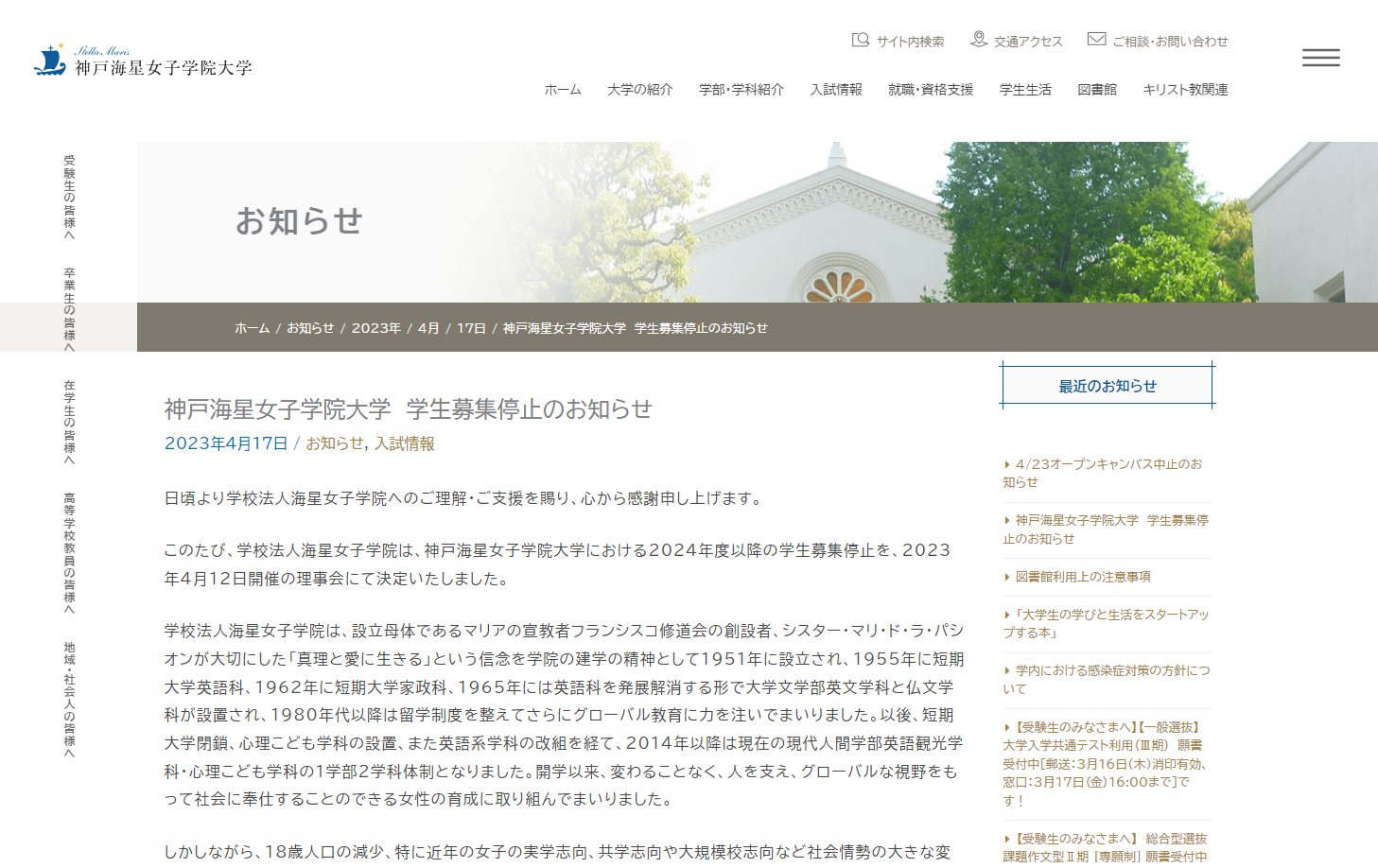Select 入試情報 menu item

[x=836, y=90]
